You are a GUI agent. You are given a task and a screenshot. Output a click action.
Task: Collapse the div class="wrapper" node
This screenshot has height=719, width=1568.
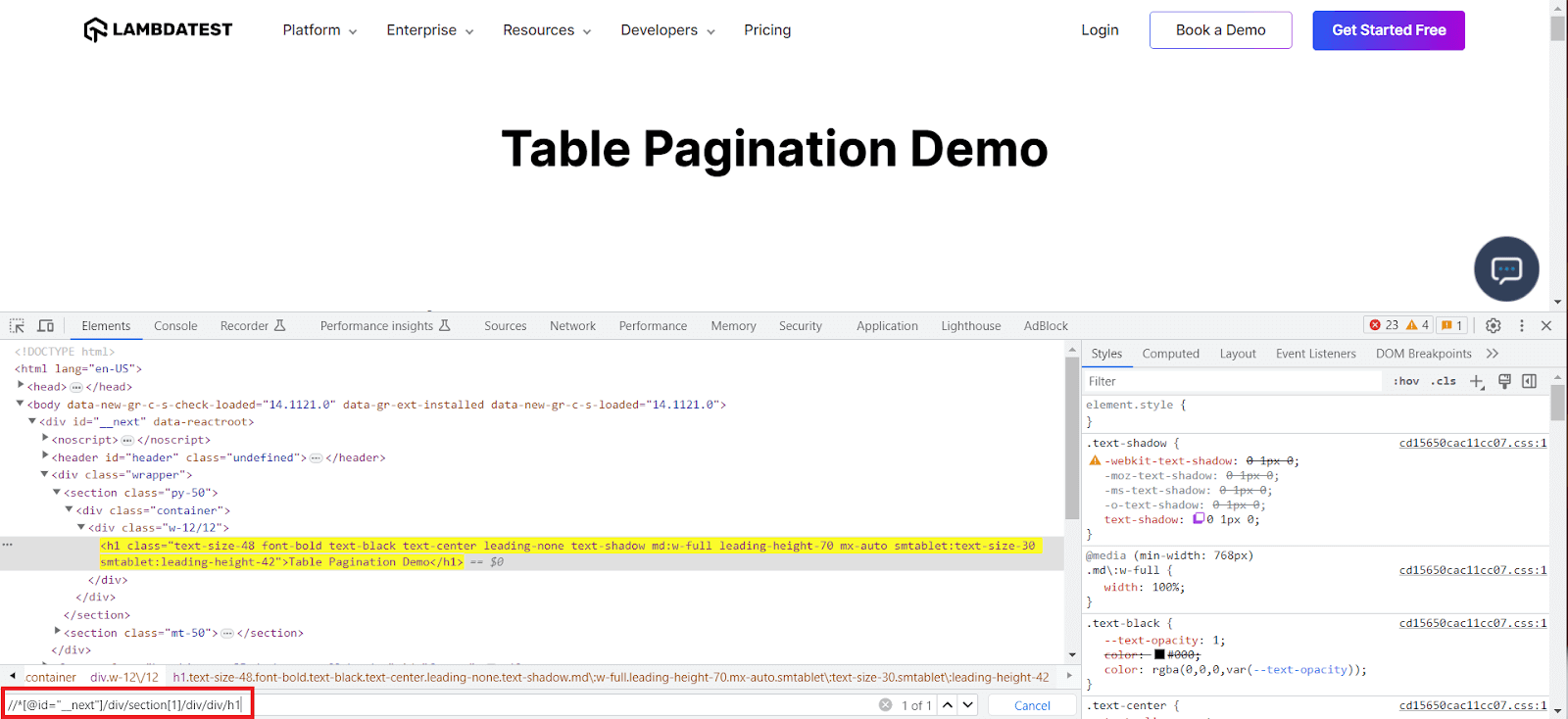pyautogui.click(x=45, y=474)
